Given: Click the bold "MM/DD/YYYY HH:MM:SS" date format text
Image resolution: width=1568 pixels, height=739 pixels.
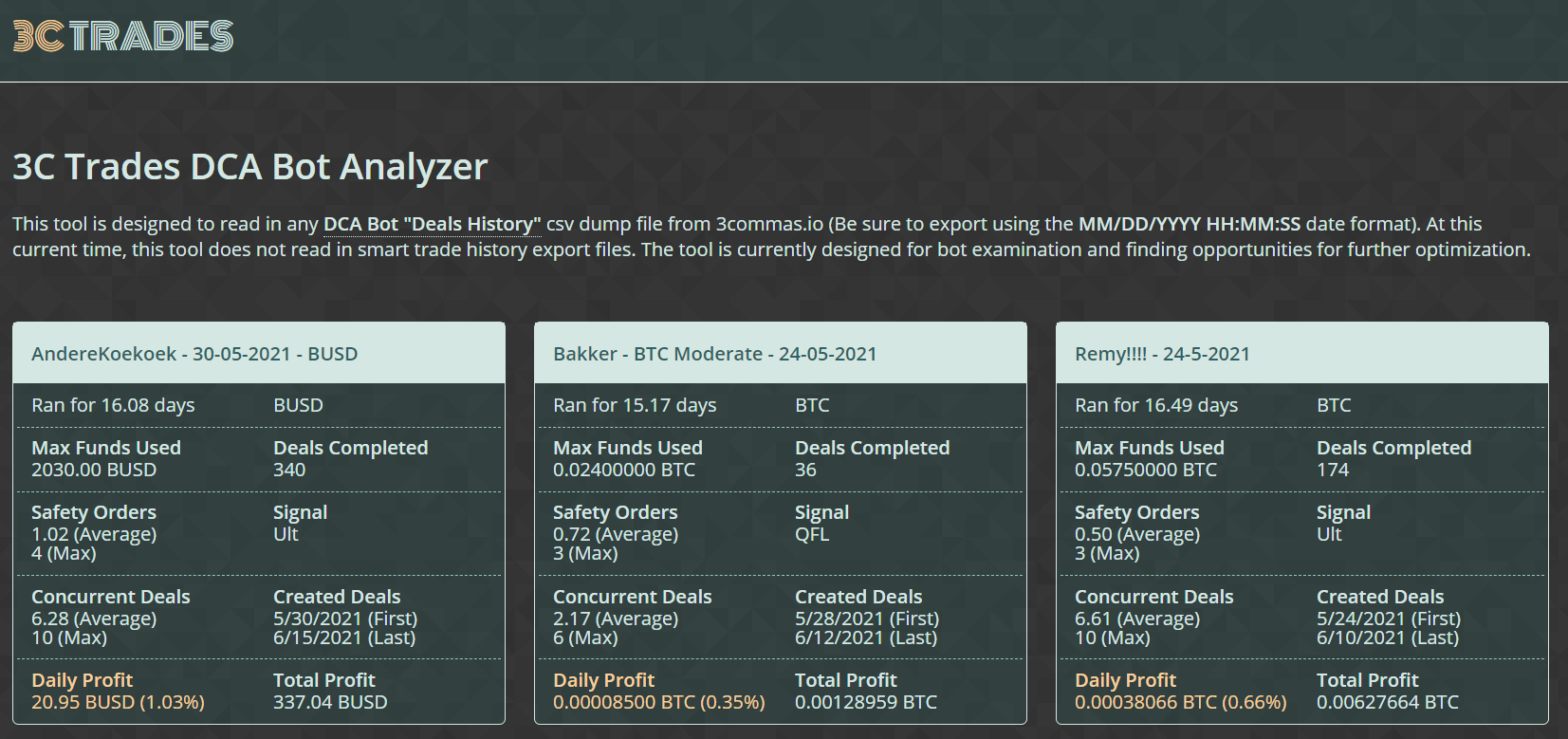Looking at the screenshot, I should [1190, 224].
